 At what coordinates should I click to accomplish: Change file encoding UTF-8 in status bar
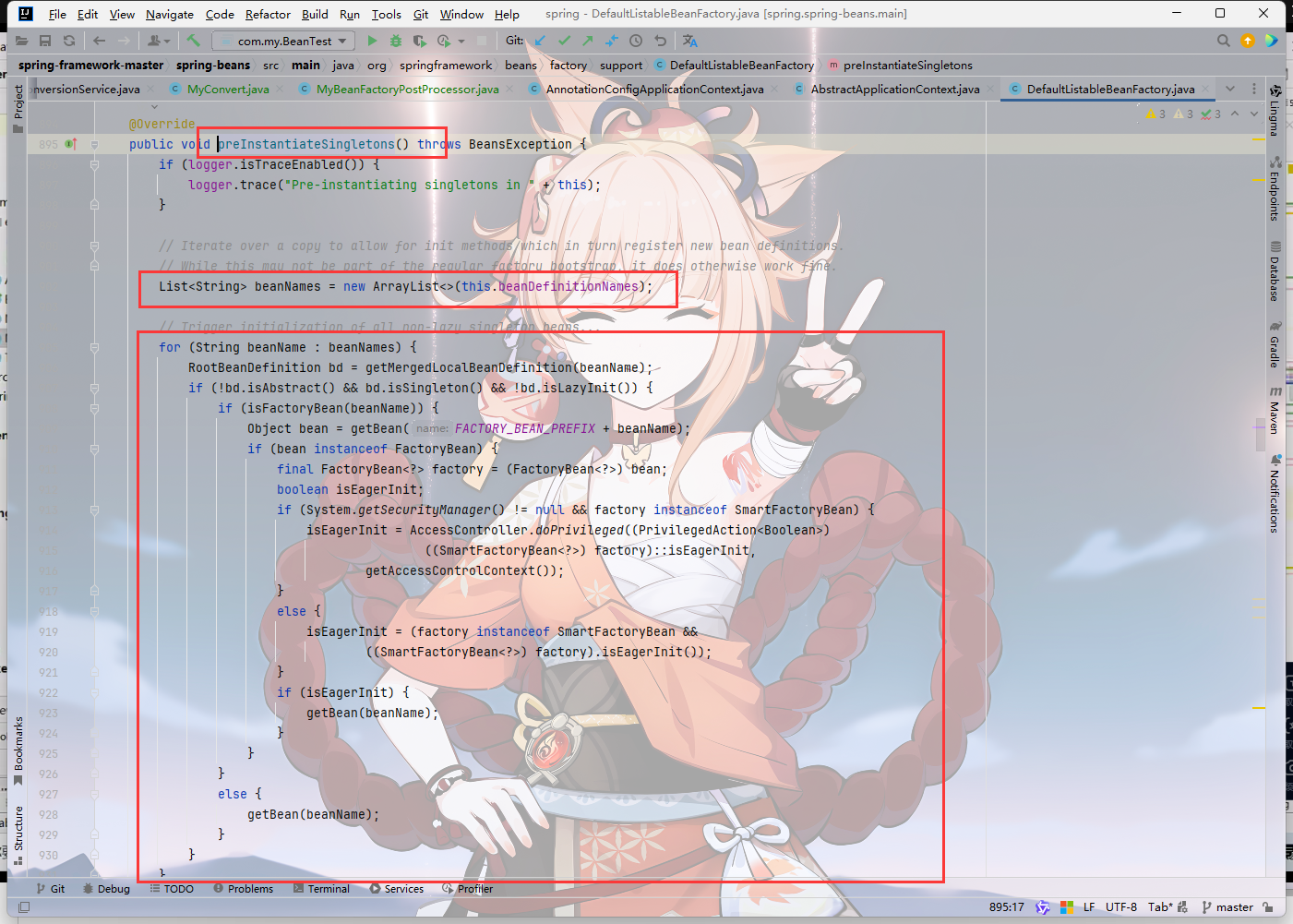1121,907
